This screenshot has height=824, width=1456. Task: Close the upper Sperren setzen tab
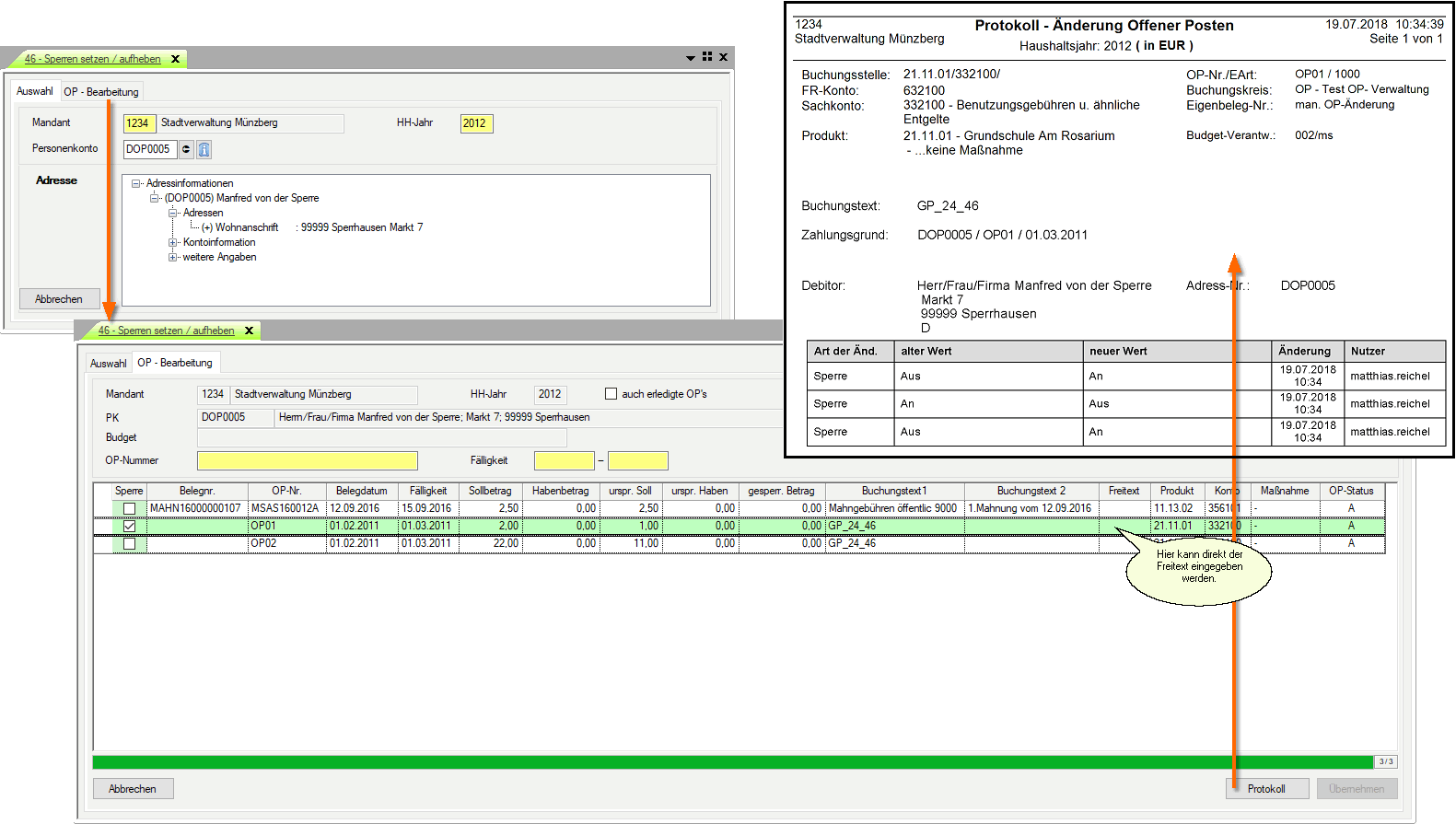[175, 59]
